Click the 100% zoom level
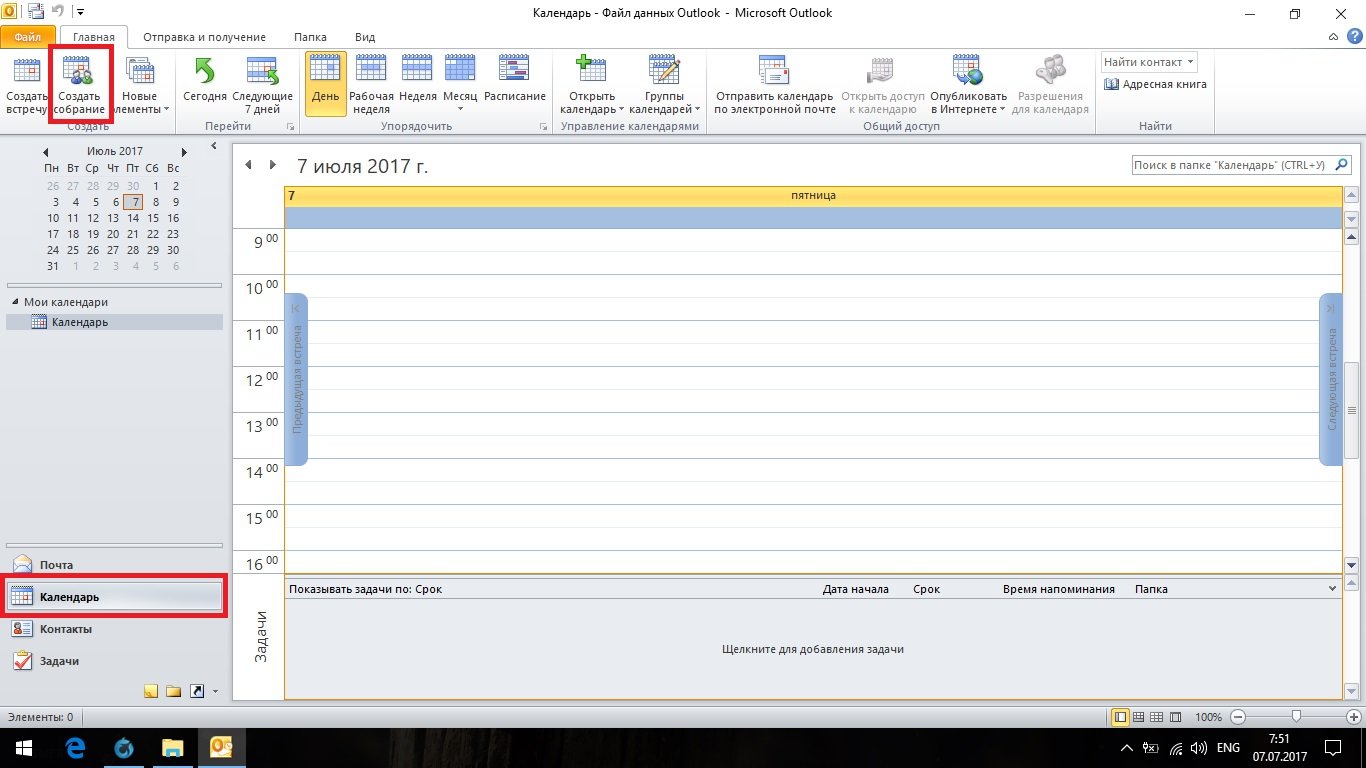Screen dimensions: 1366x768 point(1208,717)
